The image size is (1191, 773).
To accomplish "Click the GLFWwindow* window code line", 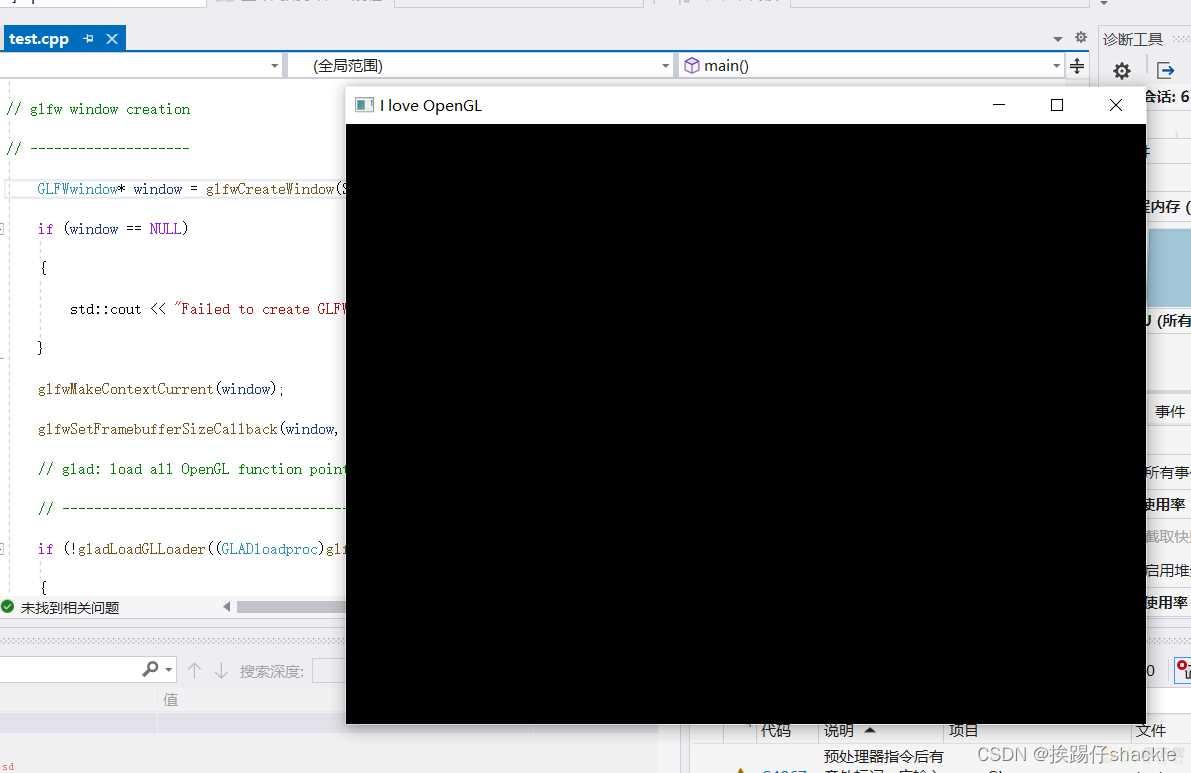I will (191, 189).
